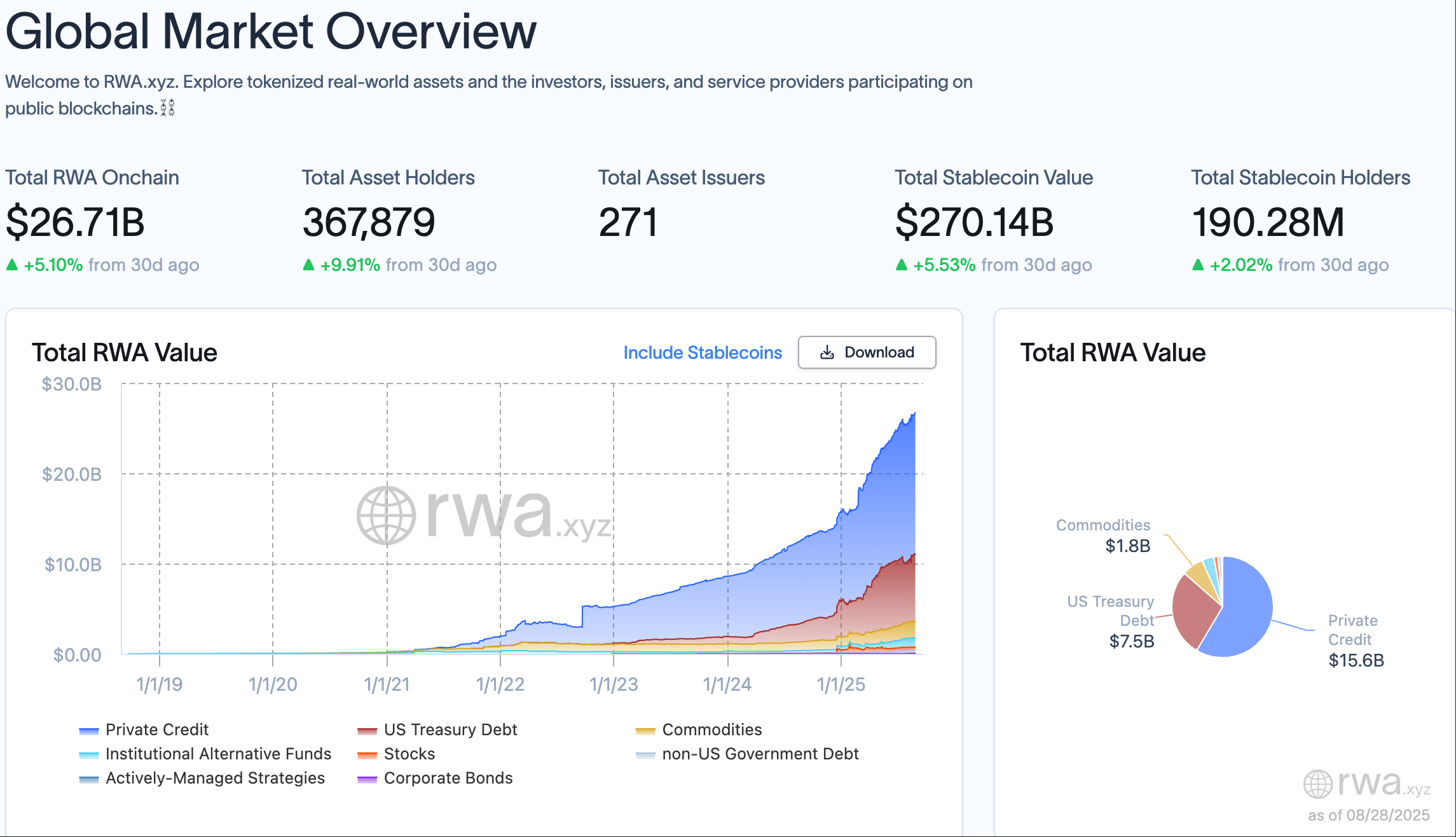Click the Include Stablecoins link

point(702,352)
